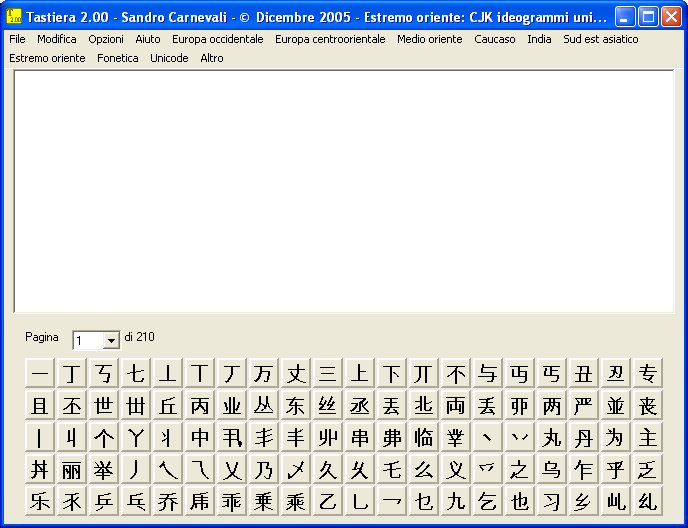Click the 也 character key

[x=520, y=501]
